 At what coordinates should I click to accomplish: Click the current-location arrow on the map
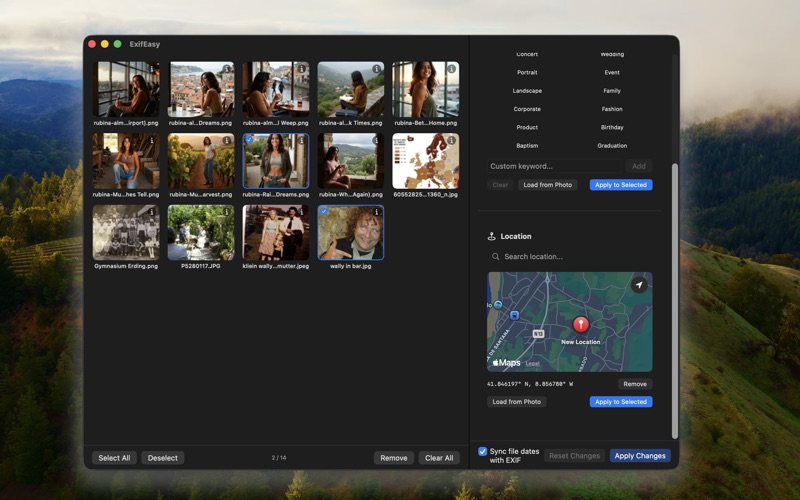(x=639, y=285)
